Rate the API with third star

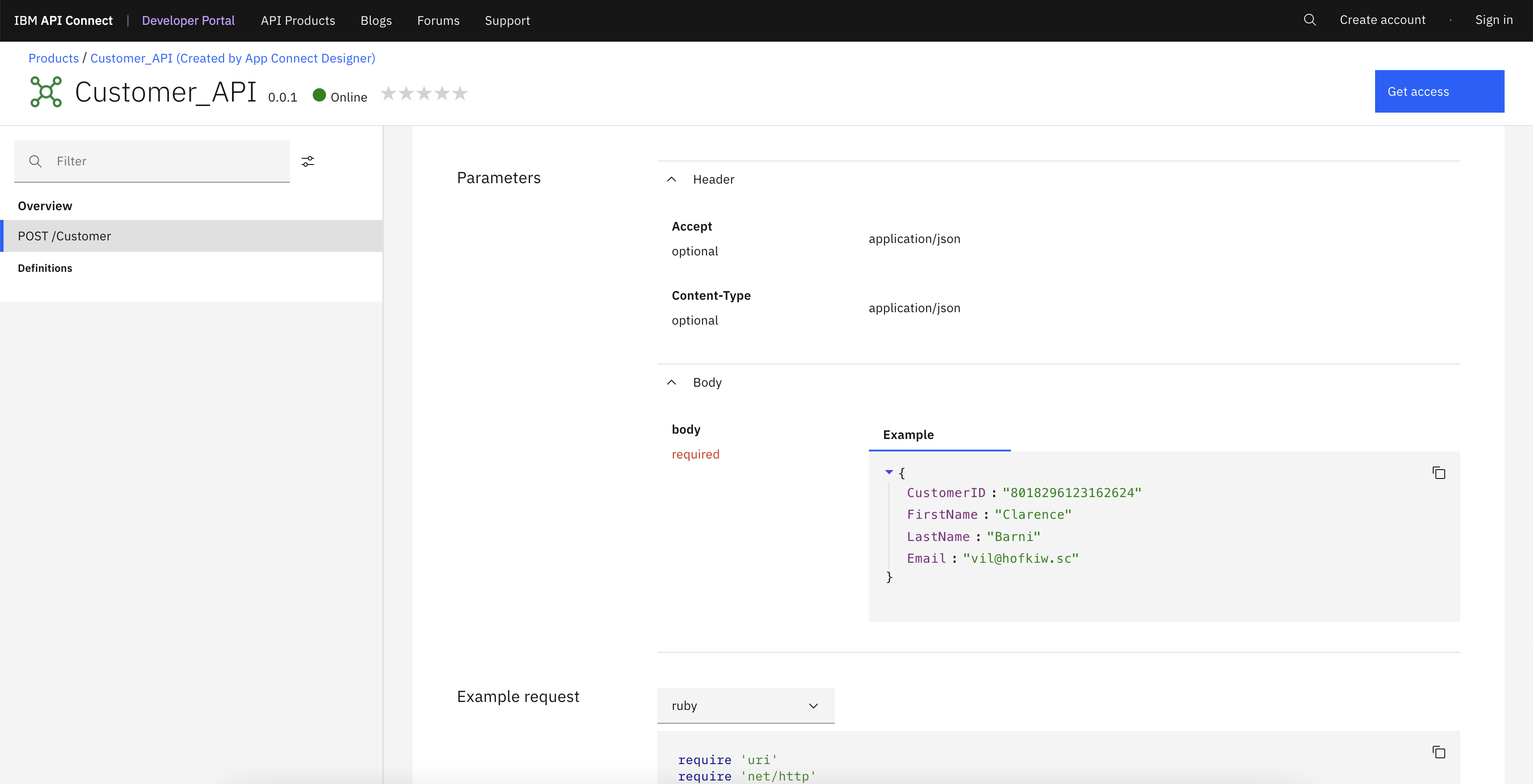[x=425, y=94]
